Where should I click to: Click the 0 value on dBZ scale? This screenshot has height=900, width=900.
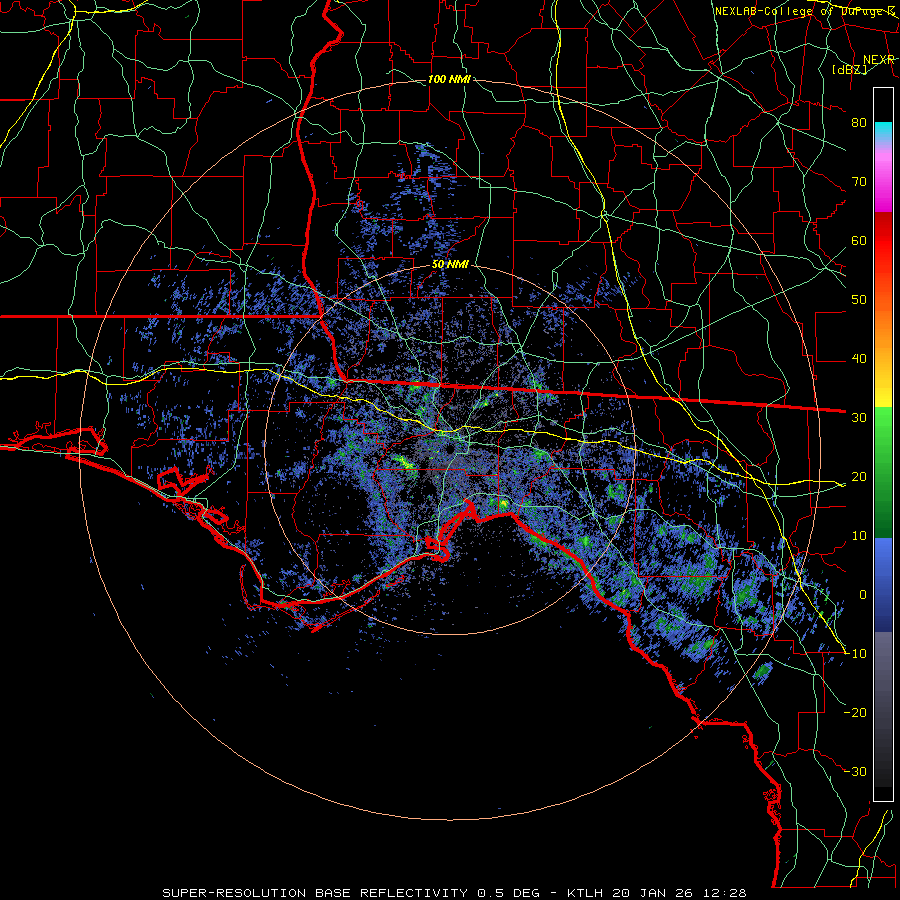(x=862, y=595)
